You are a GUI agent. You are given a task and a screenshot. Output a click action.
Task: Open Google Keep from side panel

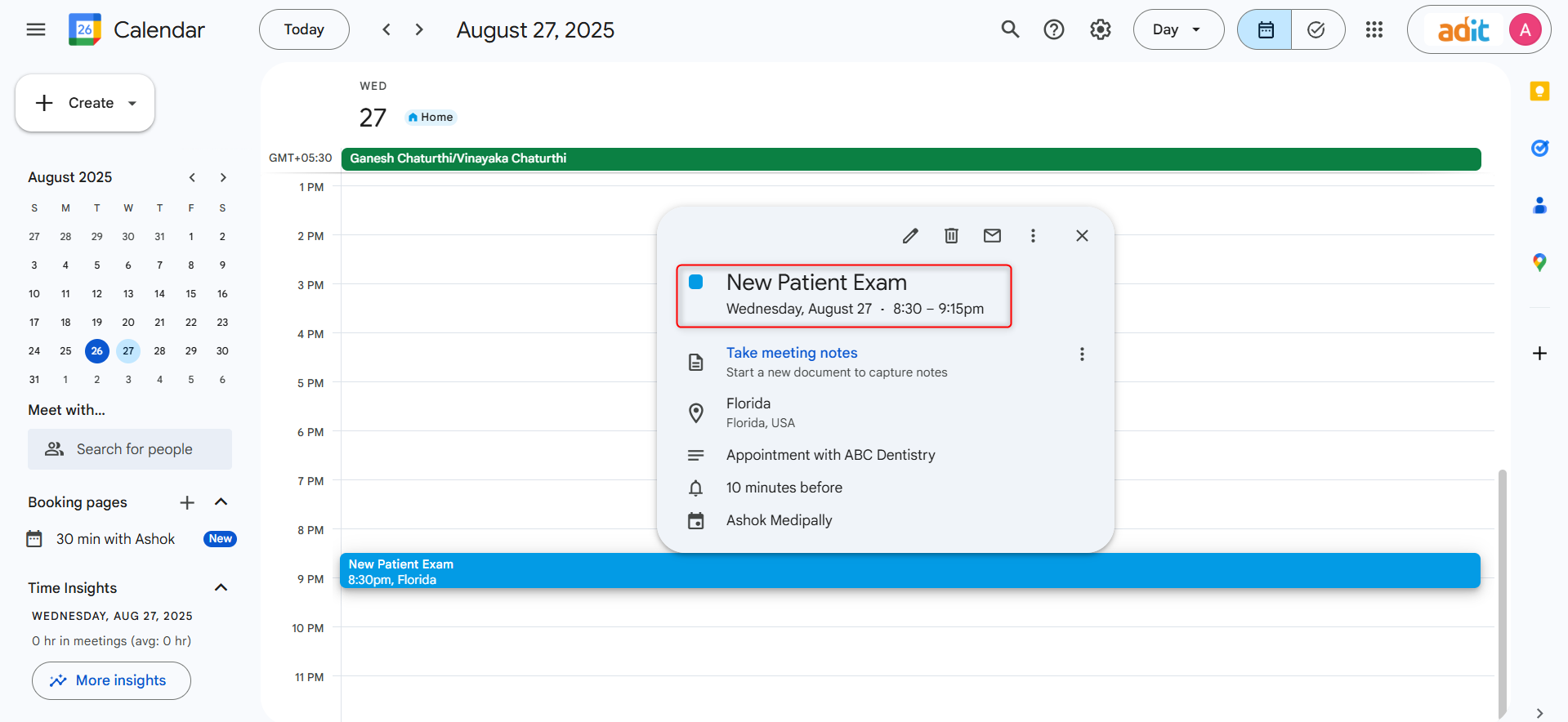pyautogui.click(x=1539, y=91)
